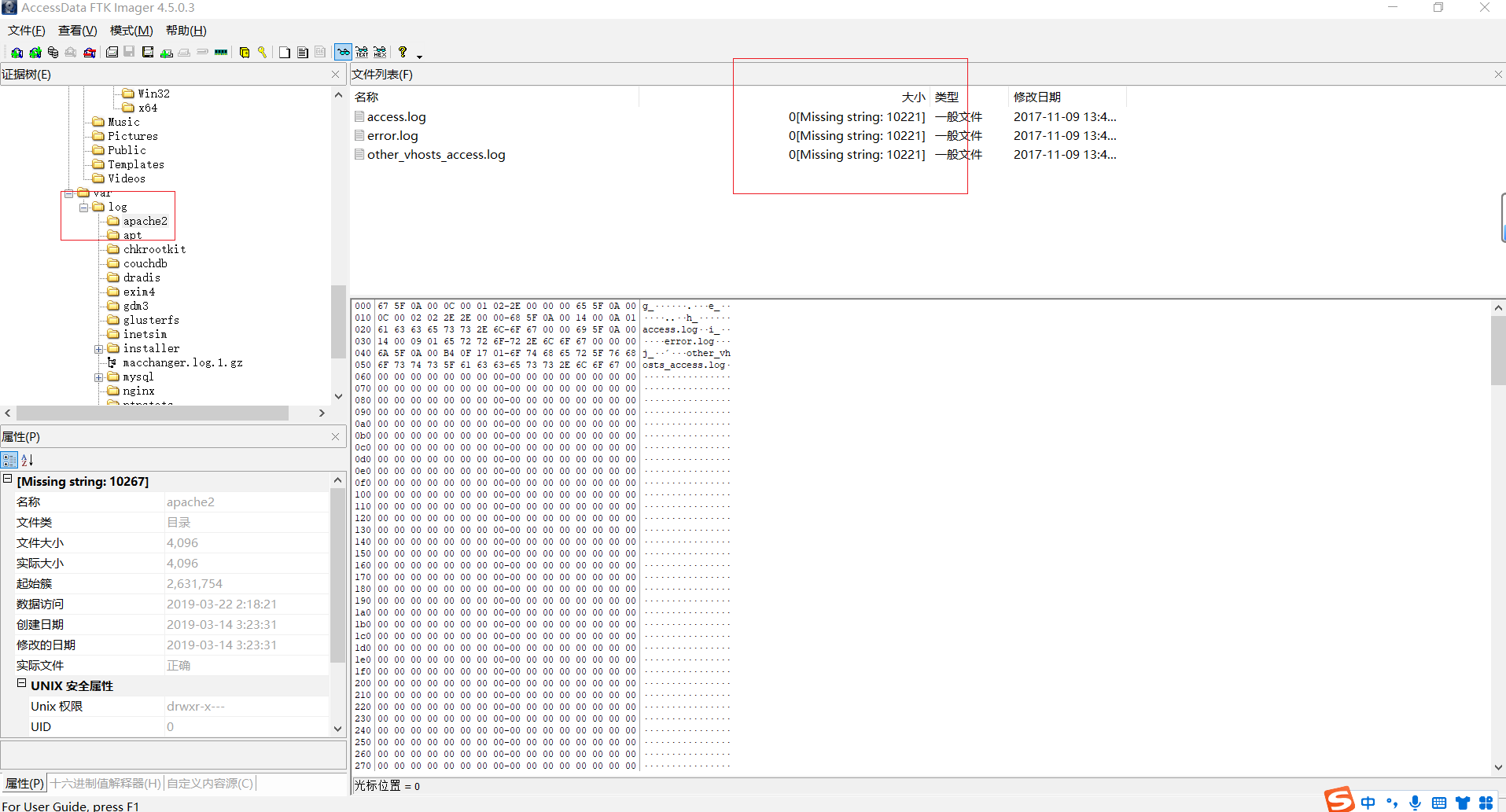This screenshot has width=1506, height=812.
Task: Click Export Logical Image (AD1) icon
Action: 148,52
